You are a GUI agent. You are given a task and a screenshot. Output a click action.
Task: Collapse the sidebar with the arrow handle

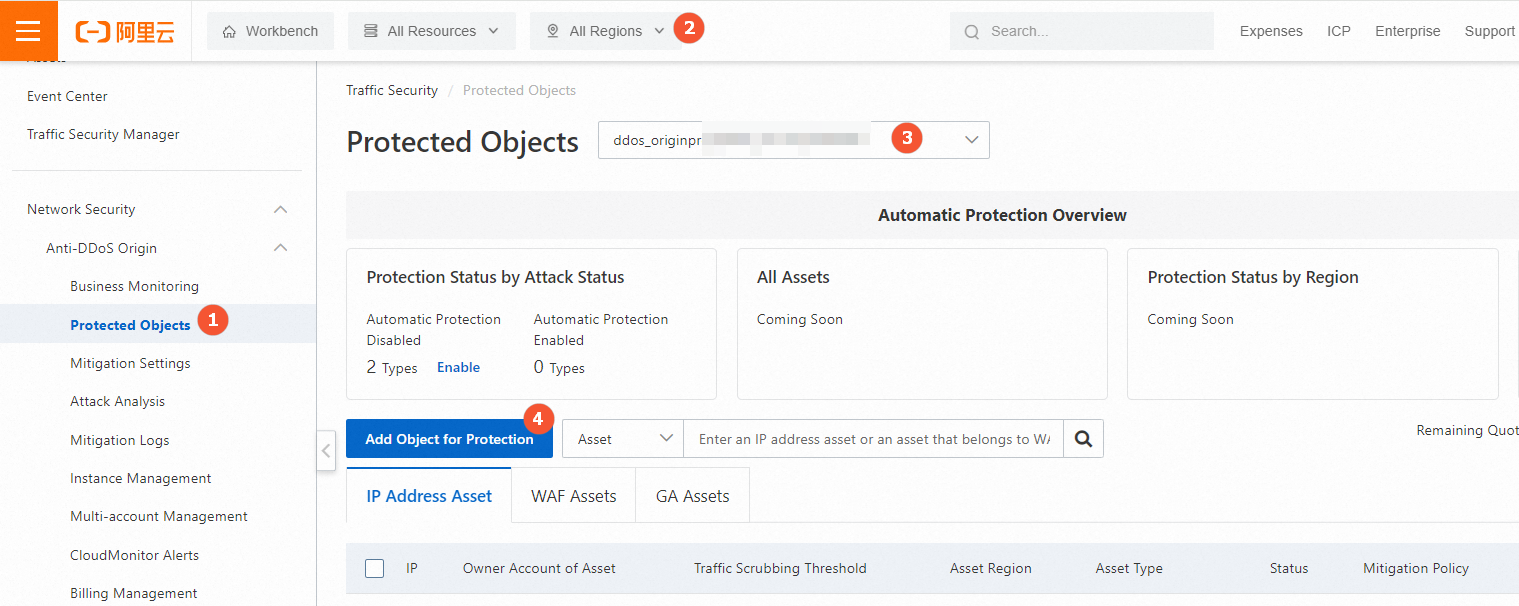(326, 450)
